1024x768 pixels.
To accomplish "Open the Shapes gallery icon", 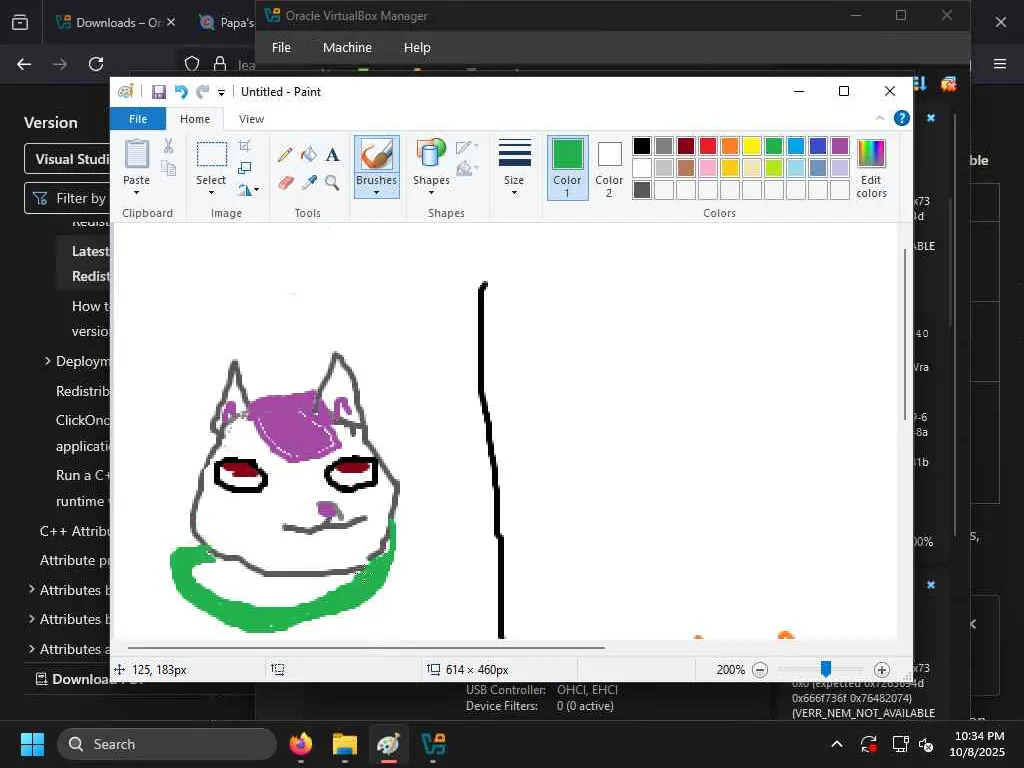I will point(431,154).
